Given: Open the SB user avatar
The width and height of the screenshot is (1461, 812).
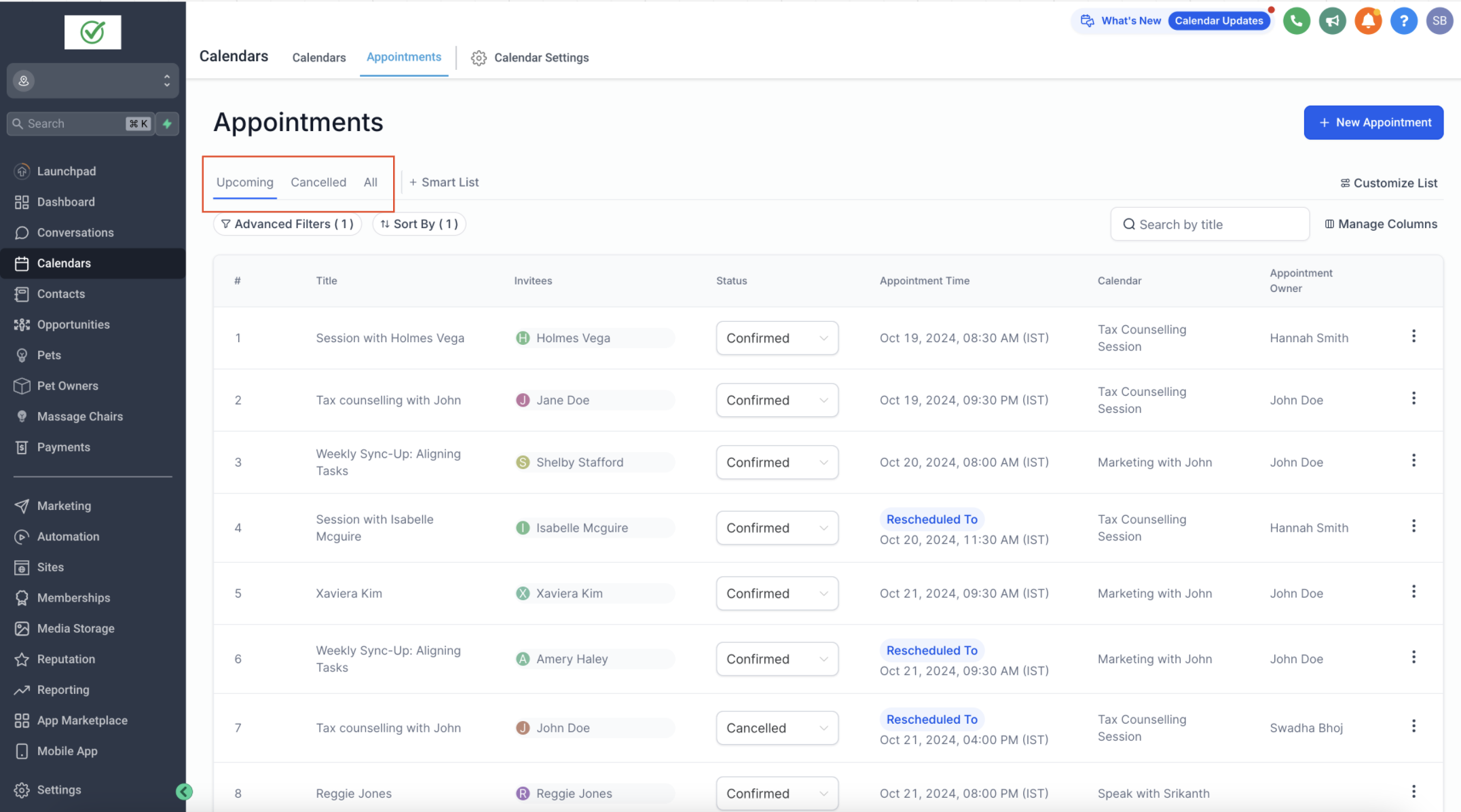Looking at the screenshot, I should click(1439, 21).
